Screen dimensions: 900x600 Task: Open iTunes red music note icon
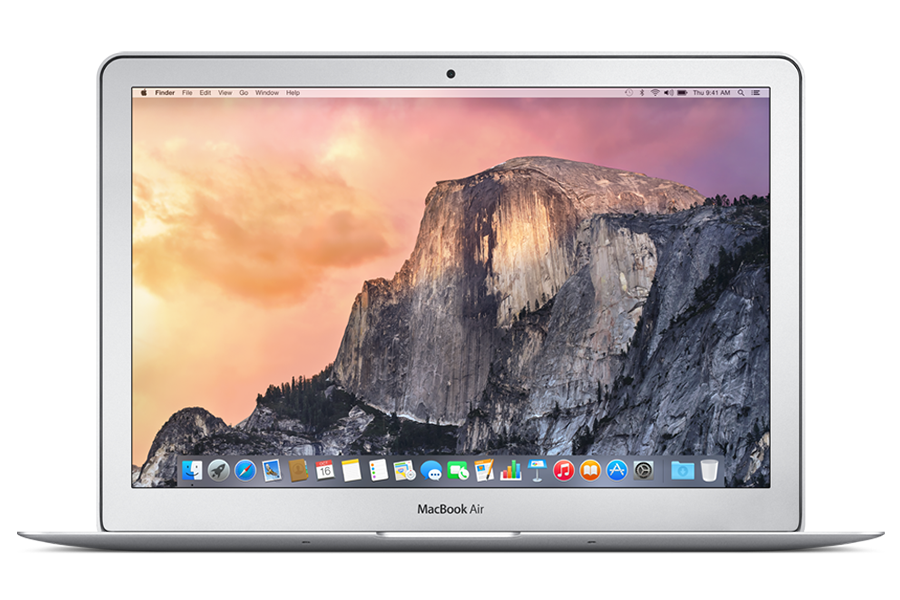(564, 471)
